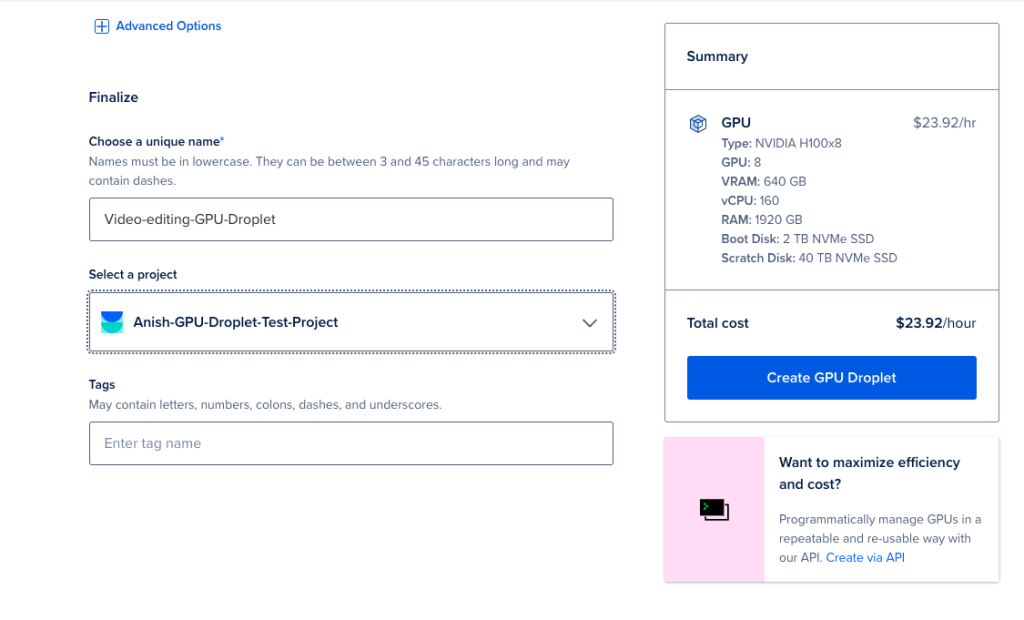Click the Create GPU Droplet button
The image size is (1024, 620).
(831, 378)
